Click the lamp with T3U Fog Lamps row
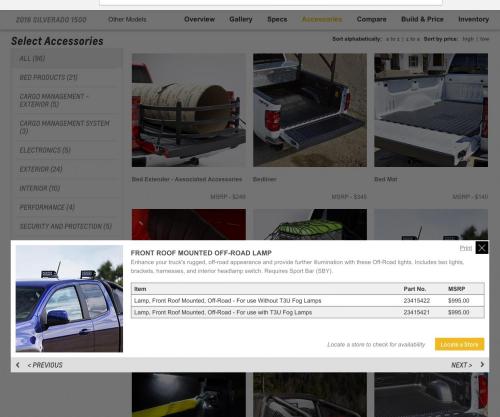The height and width of the screenshot is (417, 500). [308, 312]
